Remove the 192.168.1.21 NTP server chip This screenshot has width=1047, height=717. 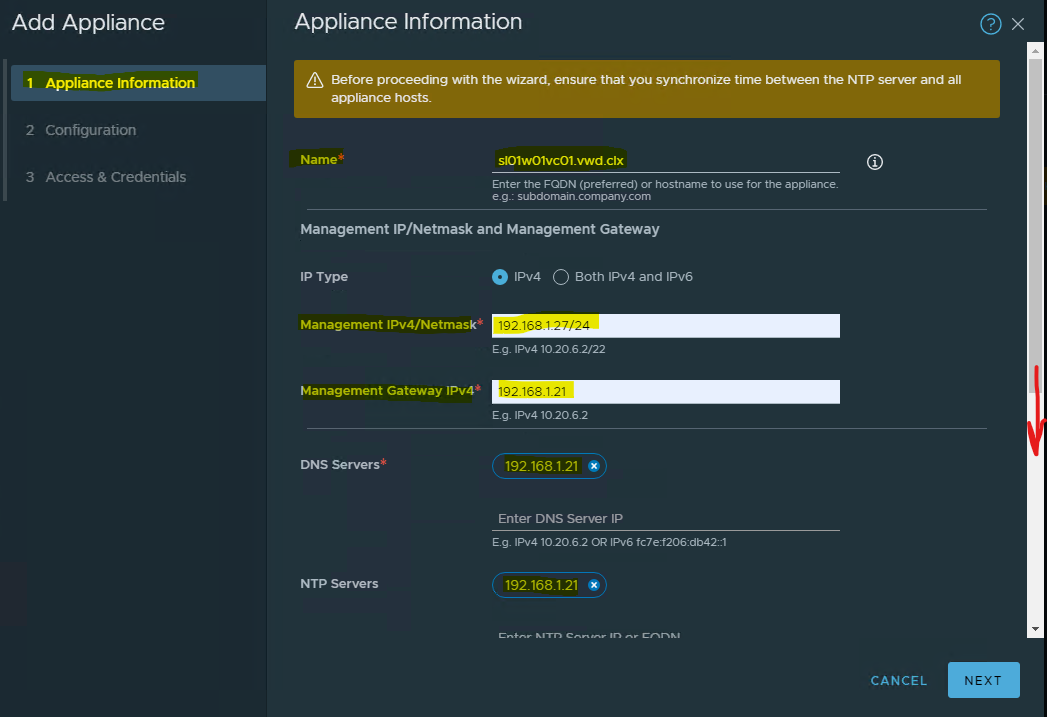click(x=593, y=585)
